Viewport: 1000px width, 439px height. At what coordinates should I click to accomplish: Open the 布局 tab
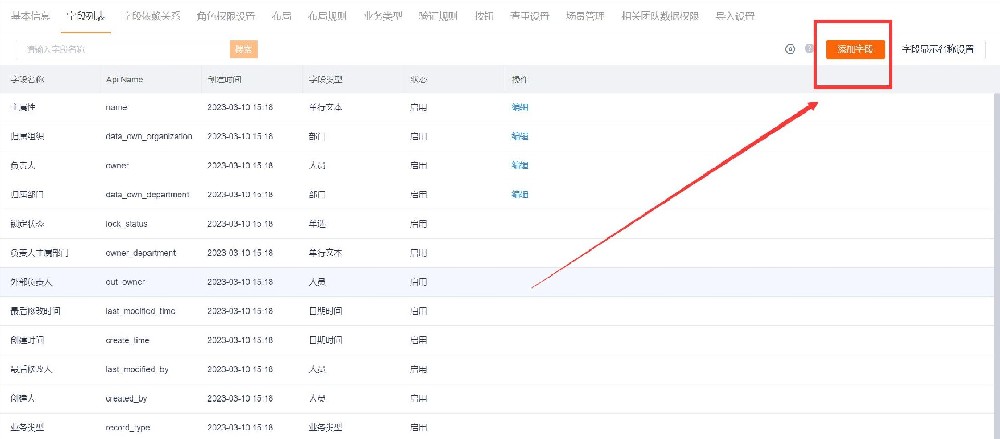[281, 16]
